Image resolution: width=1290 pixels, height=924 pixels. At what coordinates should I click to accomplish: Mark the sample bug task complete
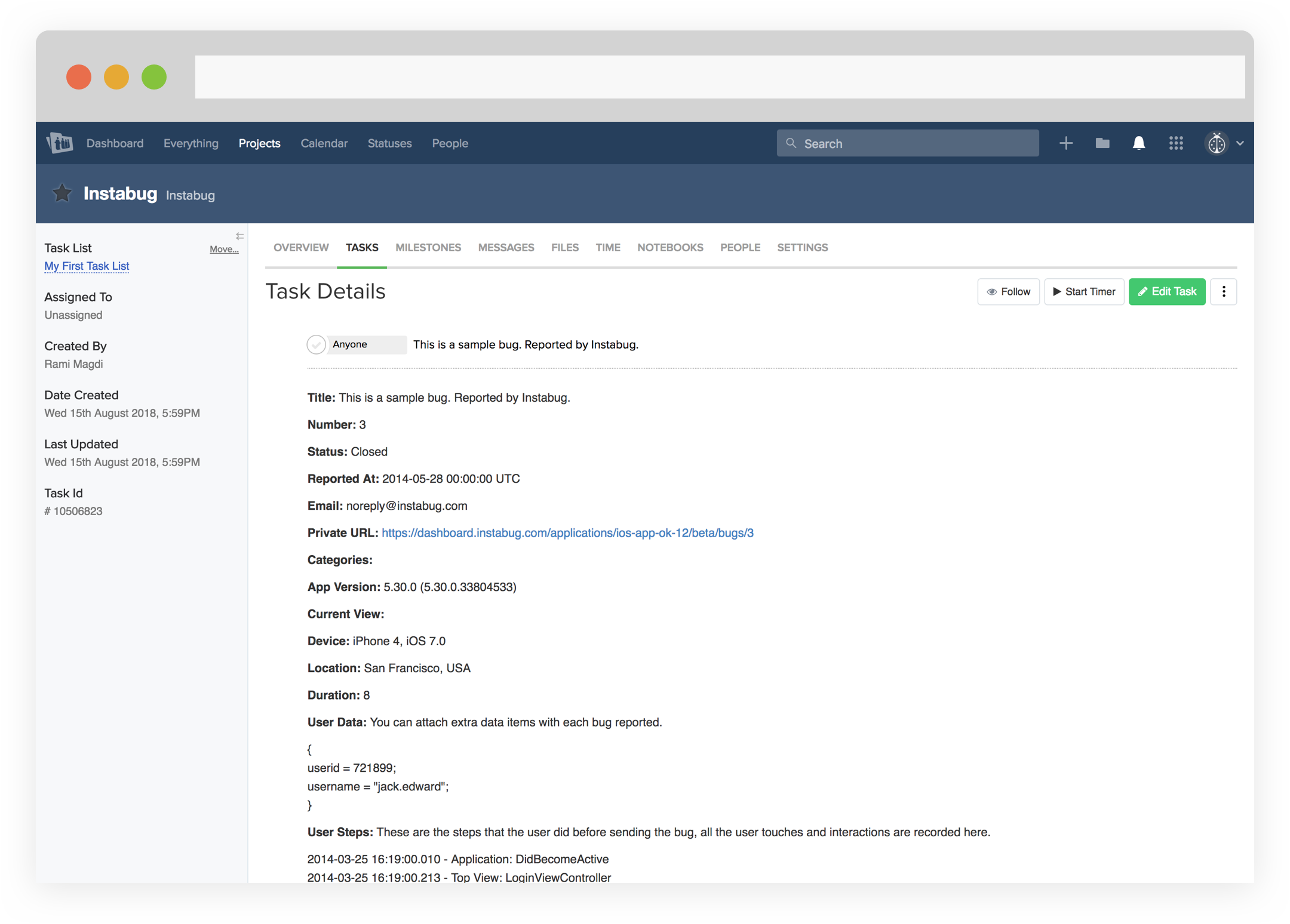[316, 344]
